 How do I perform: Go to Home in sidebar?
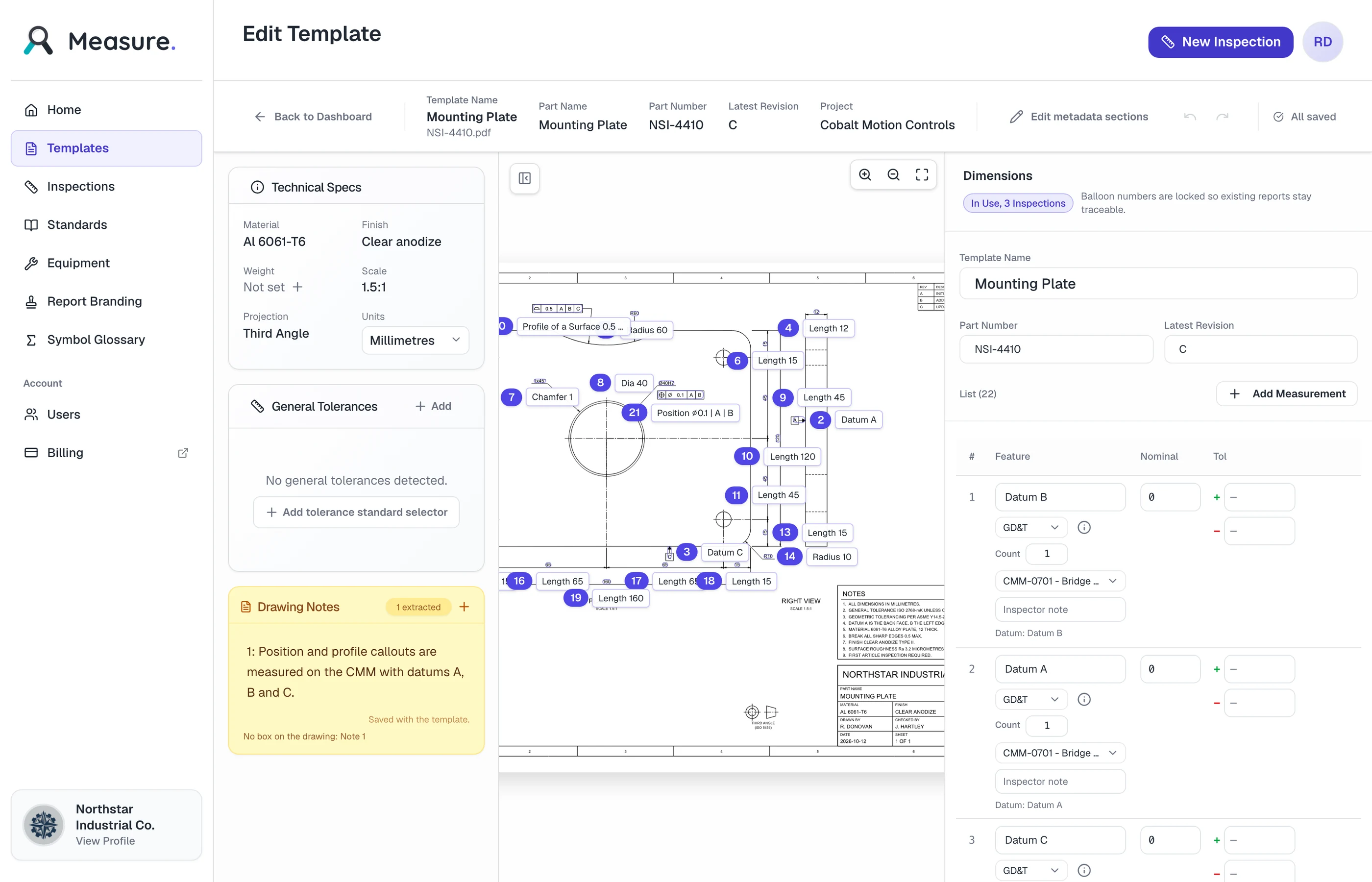pos(106,110)
